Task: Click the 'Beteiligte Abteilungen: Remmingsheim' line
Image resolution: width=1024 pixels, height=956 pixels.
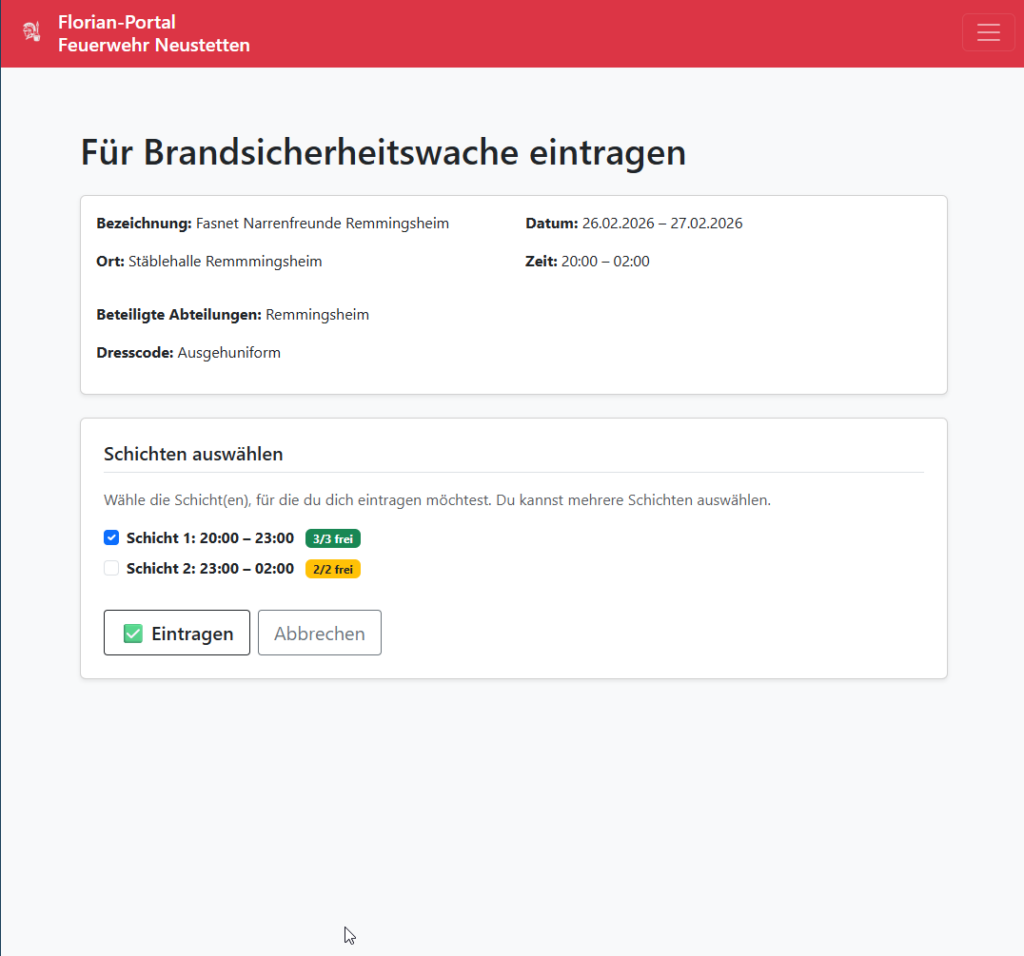Action: point(233,314)
